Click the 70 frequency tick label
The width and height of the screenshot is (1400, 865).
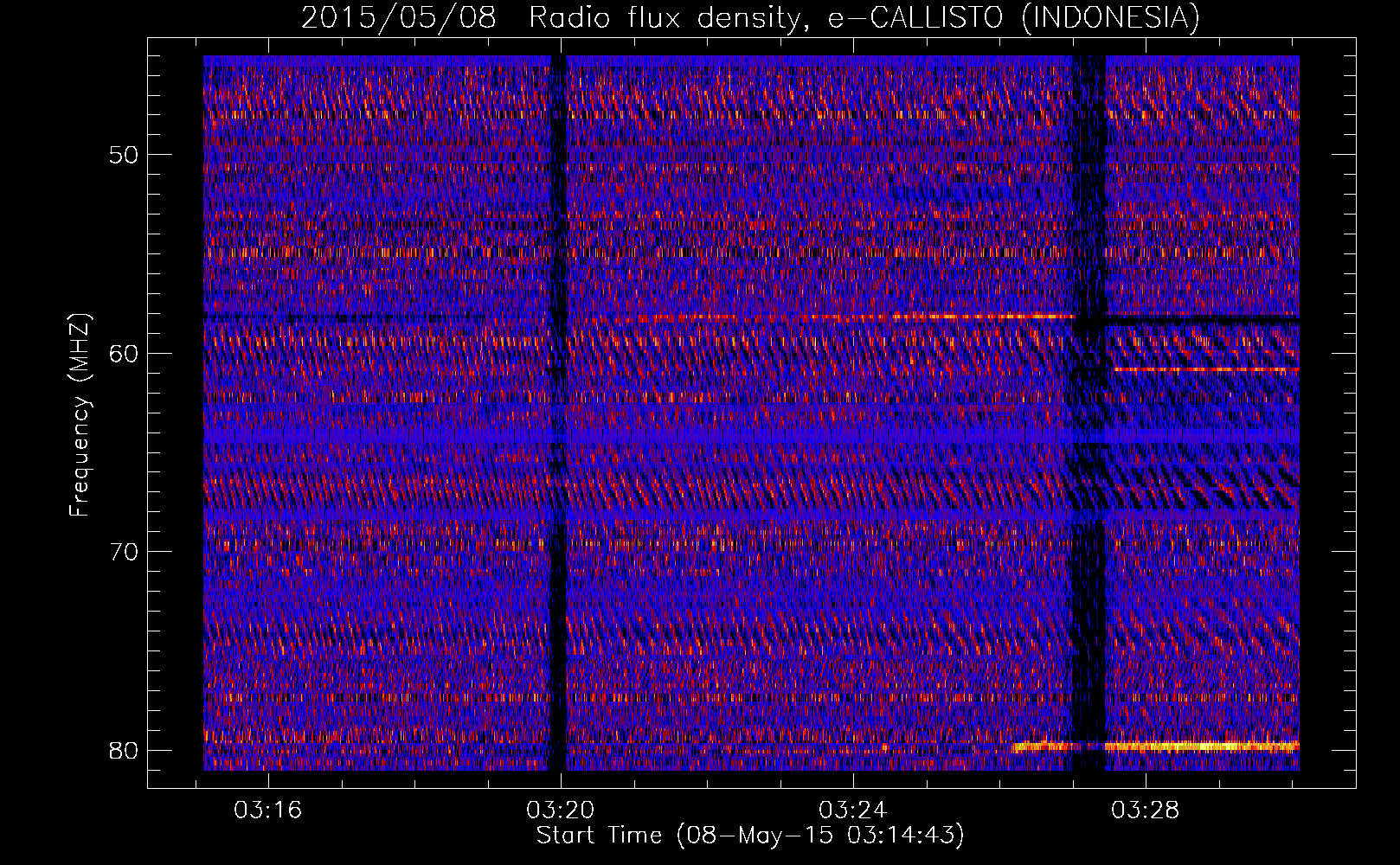124,551
